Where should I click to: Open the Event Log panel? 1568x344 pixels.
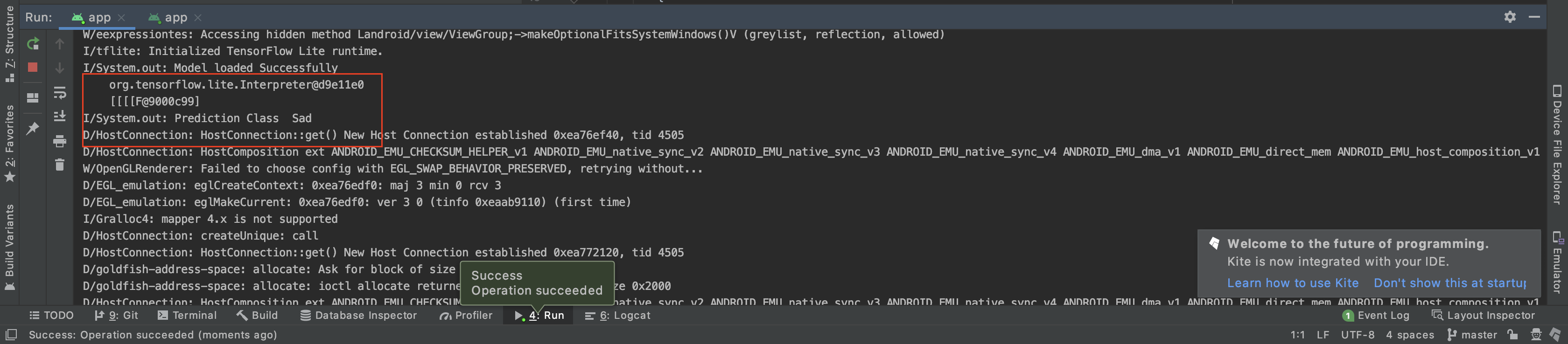coord(1376,316)
